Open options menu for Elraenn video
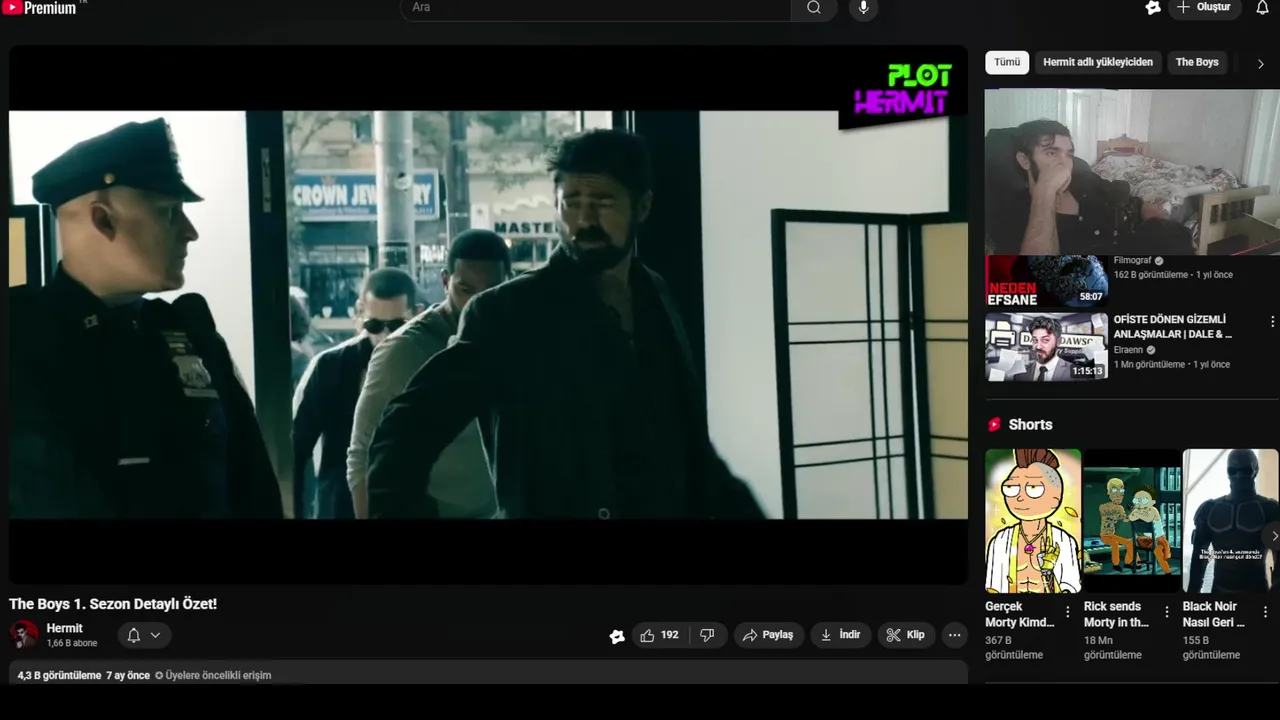This screenshot has height=720, width=1280. coord(1272,322)
